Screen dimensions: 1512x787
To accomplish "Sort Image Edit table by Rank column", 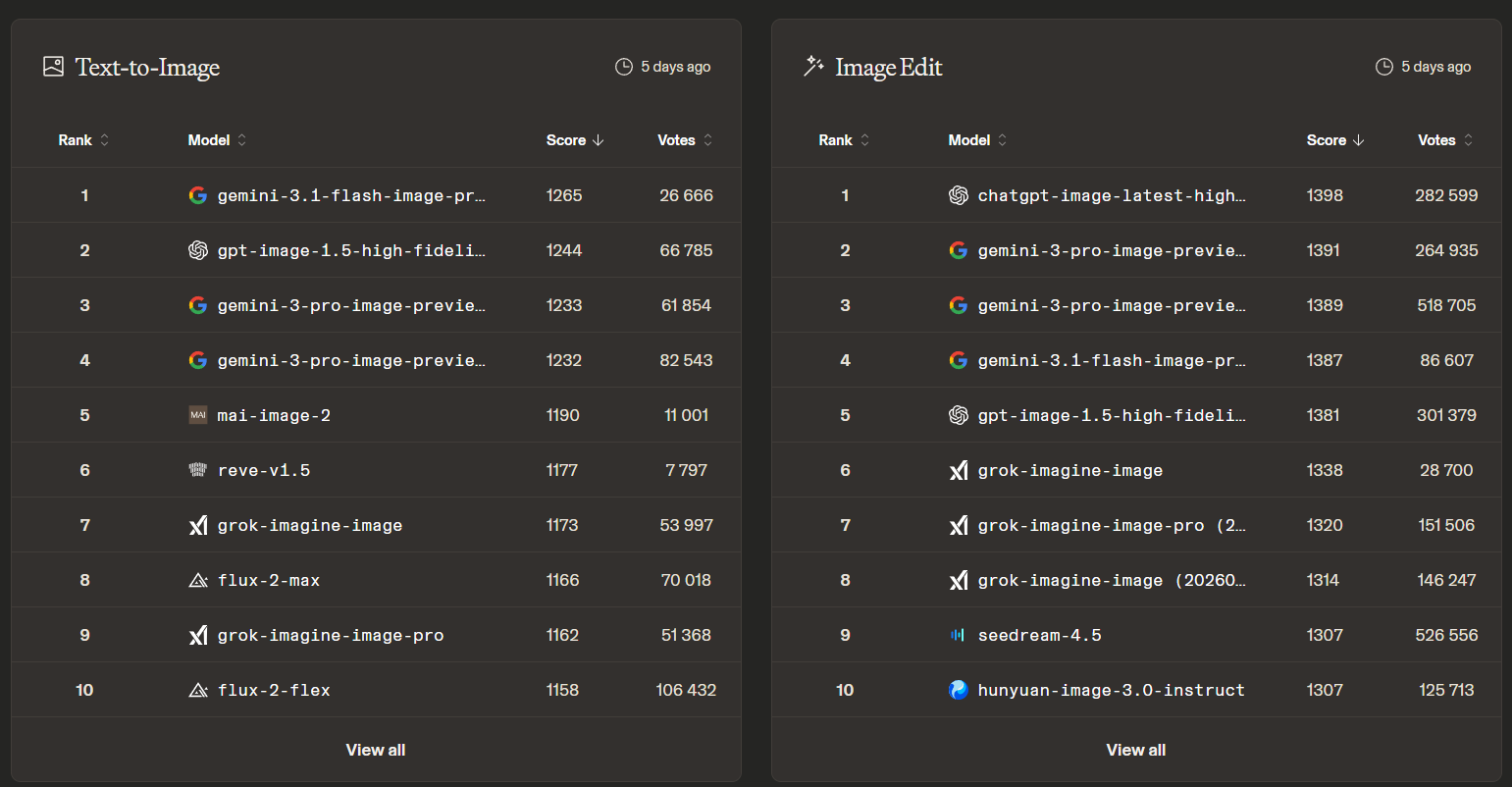I will point(844,140).
